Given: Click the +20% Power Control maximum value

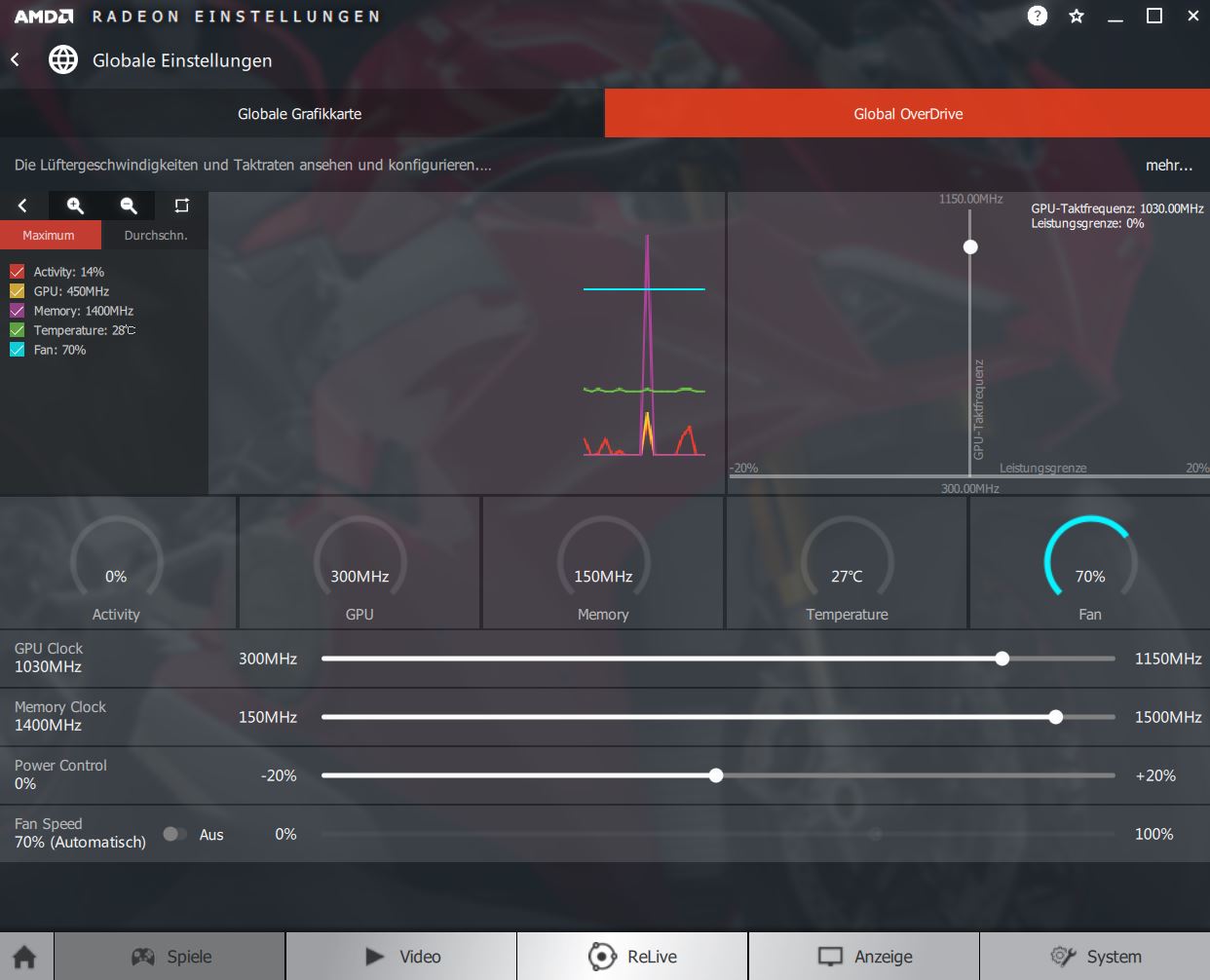Looking at the screenshot, I should click(x=1155, y=775).
